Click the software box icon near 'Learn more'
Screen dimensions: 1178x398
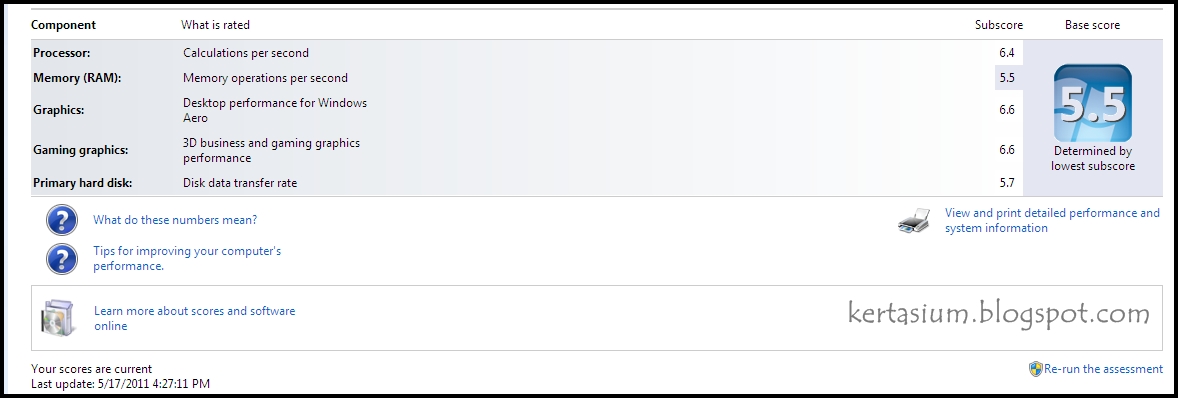[x=56, y=318]
